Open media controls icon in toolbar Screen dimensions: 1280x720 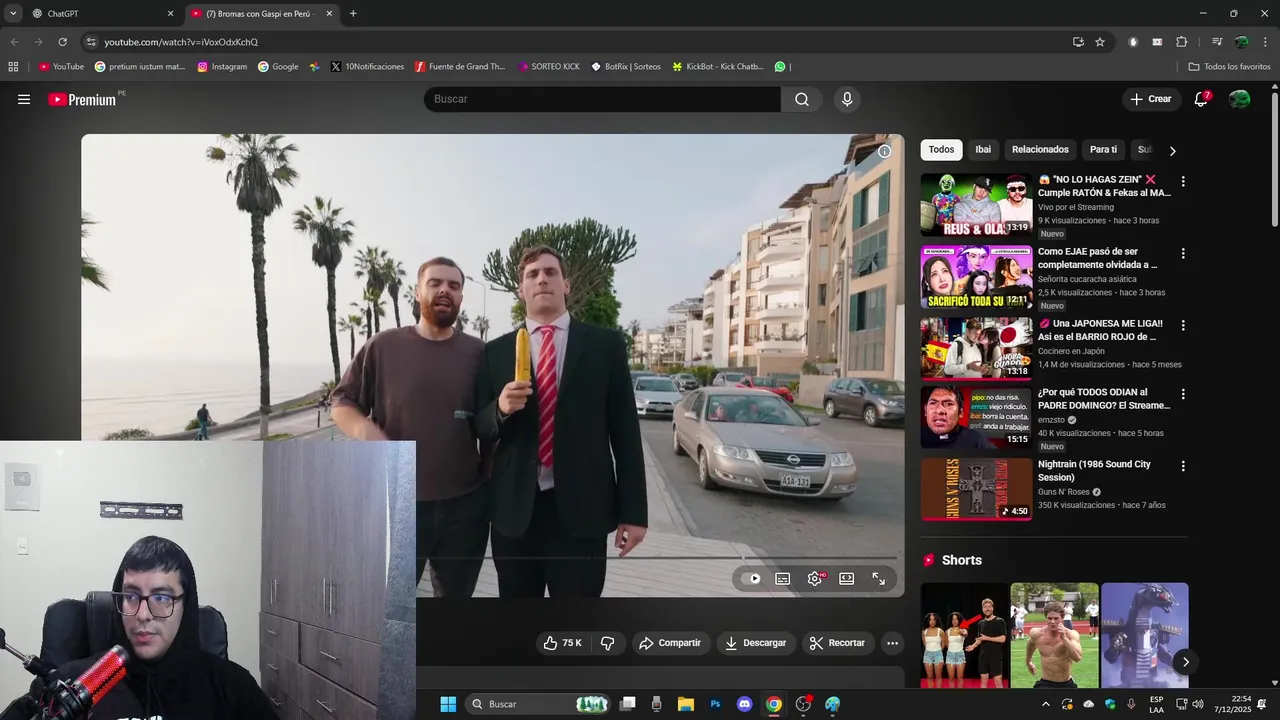pyautogui.click(x=1217, y=42)
